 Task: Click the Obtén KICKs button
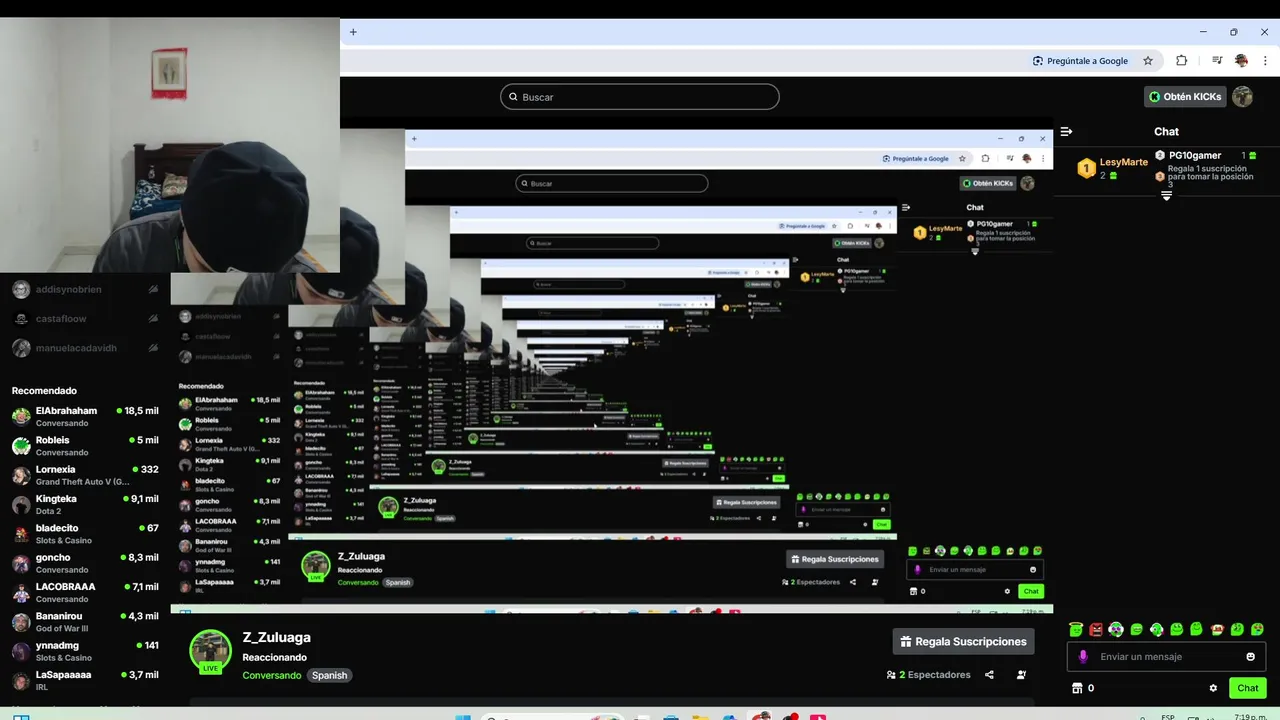[x=1185, y=97]
